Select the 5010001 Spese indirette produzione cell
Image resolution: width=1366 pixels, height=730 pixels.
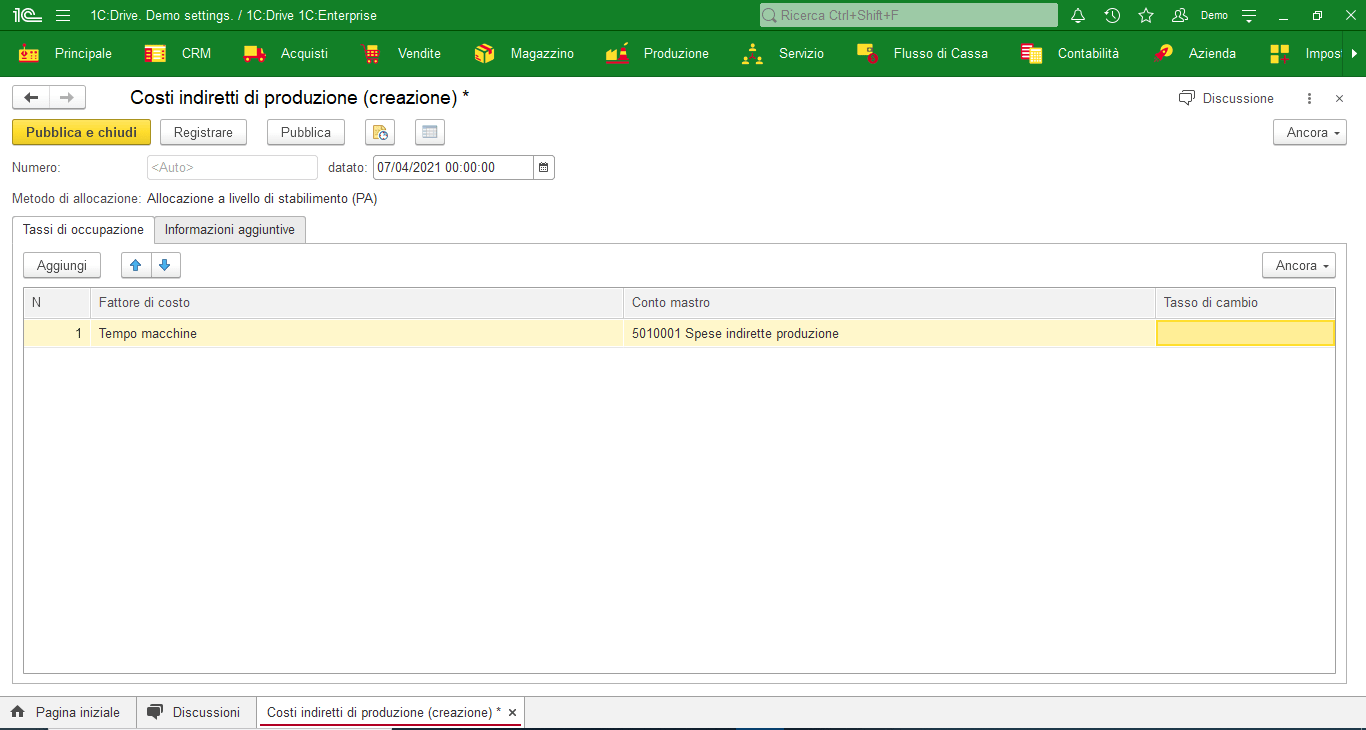point(890,333)
